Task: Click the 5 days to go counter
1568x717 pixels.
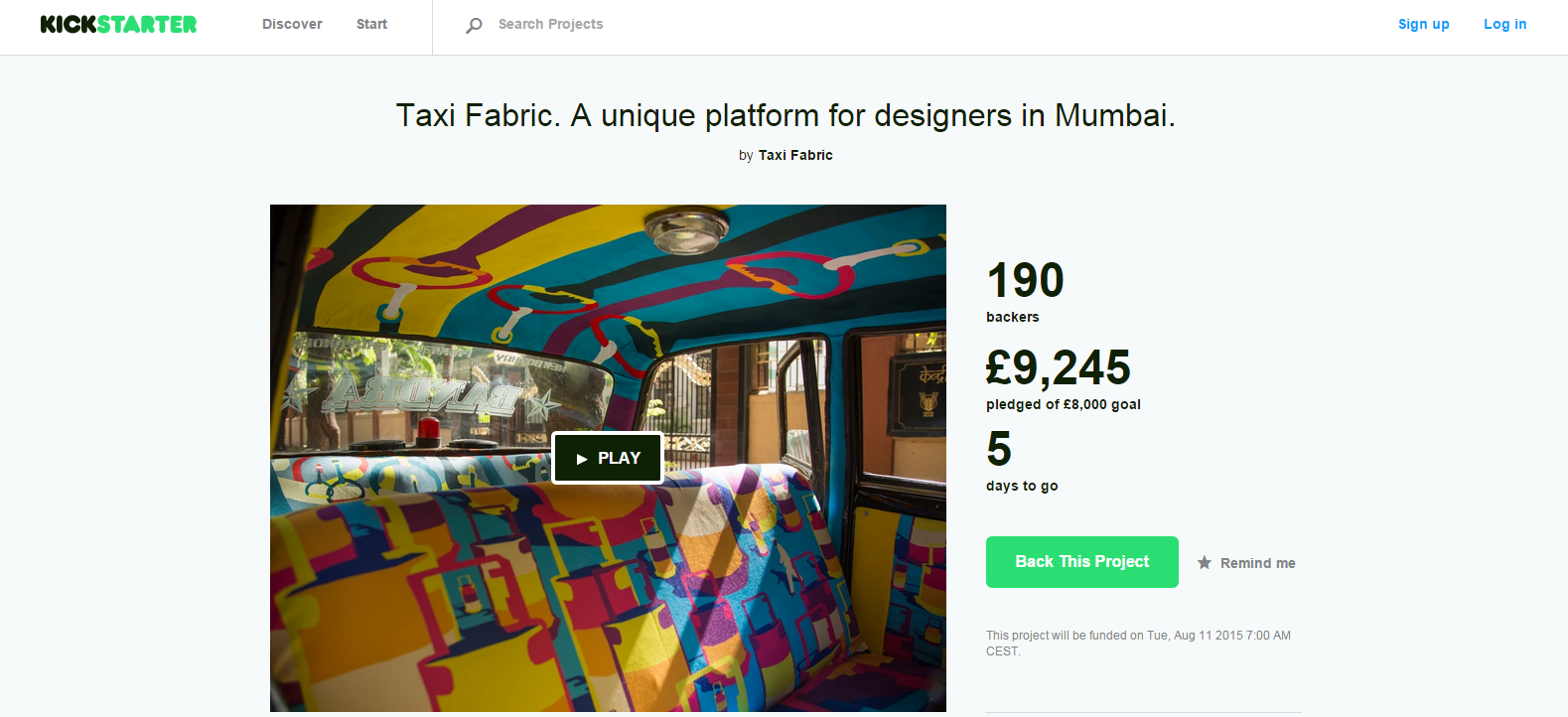Action: (x=999, y=450)
